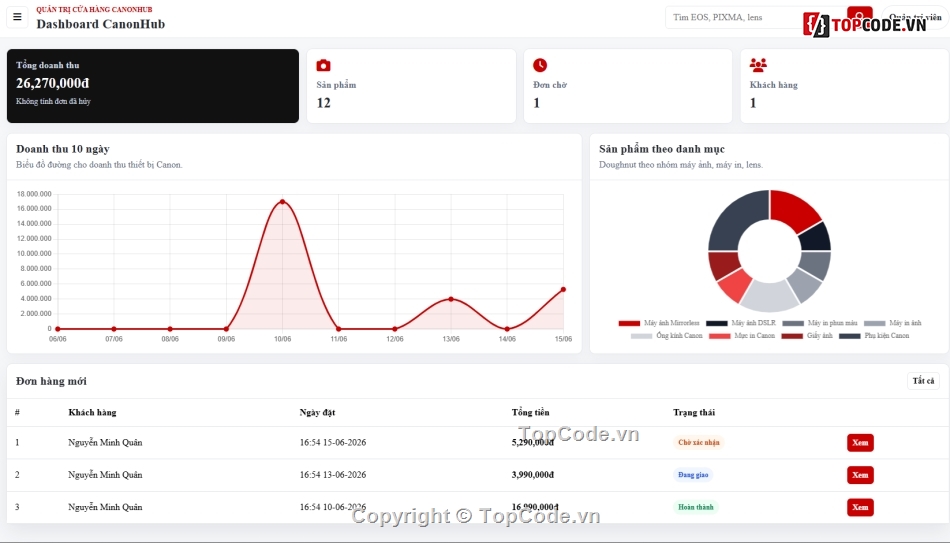Open the Quản trị viên account button
Viewport: 950px width, 543px height.
[915, 17]
